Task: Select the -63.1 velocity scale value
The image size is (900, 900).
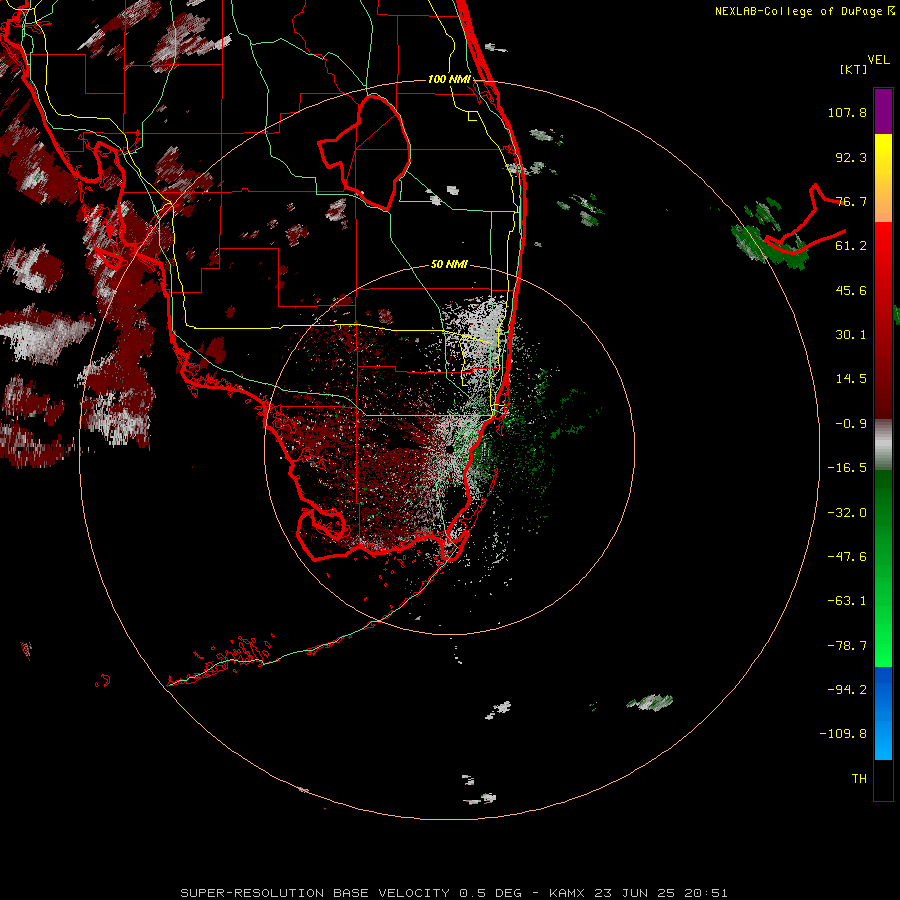Action: (x=847, y=601)
